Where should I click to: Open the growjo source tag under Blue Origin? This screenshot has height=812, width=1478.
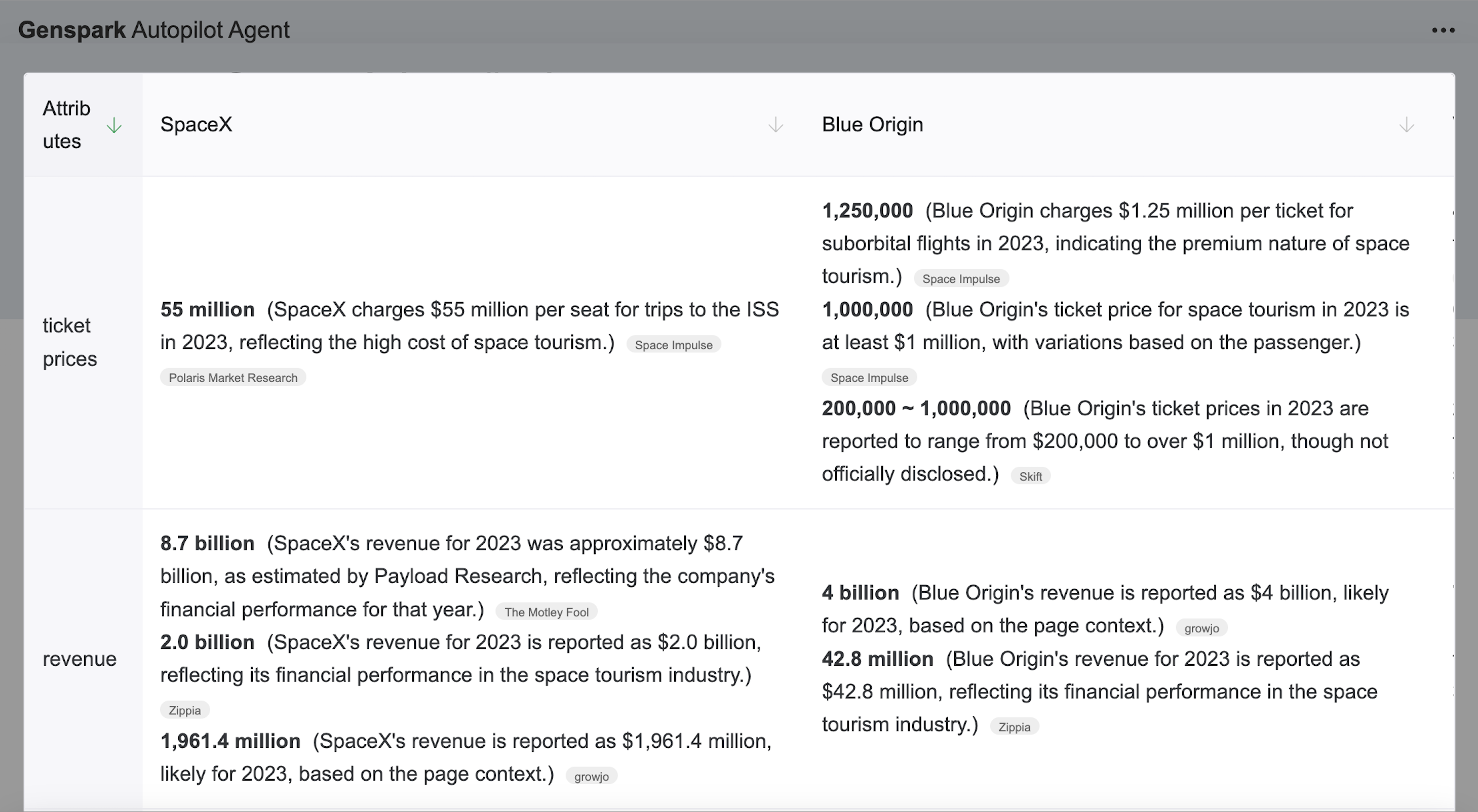pos(1202,628)
